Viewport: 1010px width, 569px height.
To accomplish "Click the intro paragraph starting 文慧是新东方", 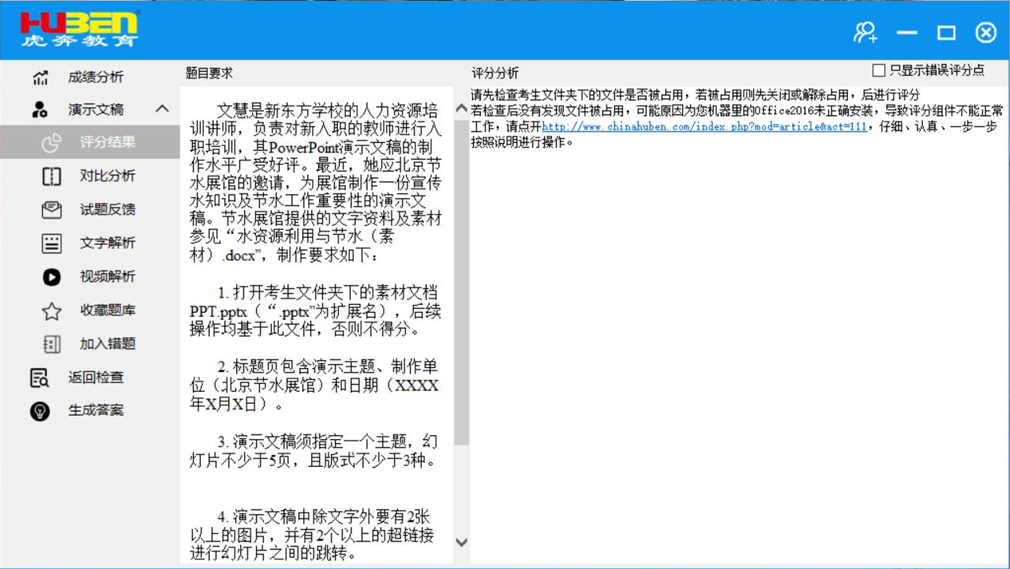I will click(316, 182).
